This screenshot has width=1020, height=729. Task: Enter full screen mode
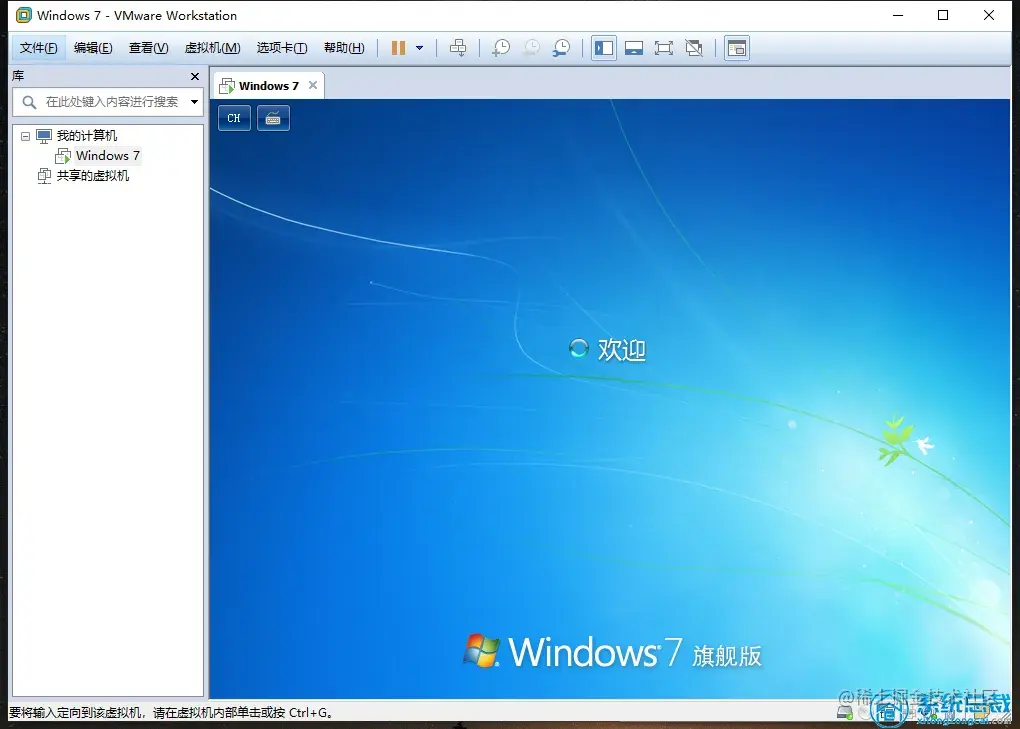click(x=664, y=47)
